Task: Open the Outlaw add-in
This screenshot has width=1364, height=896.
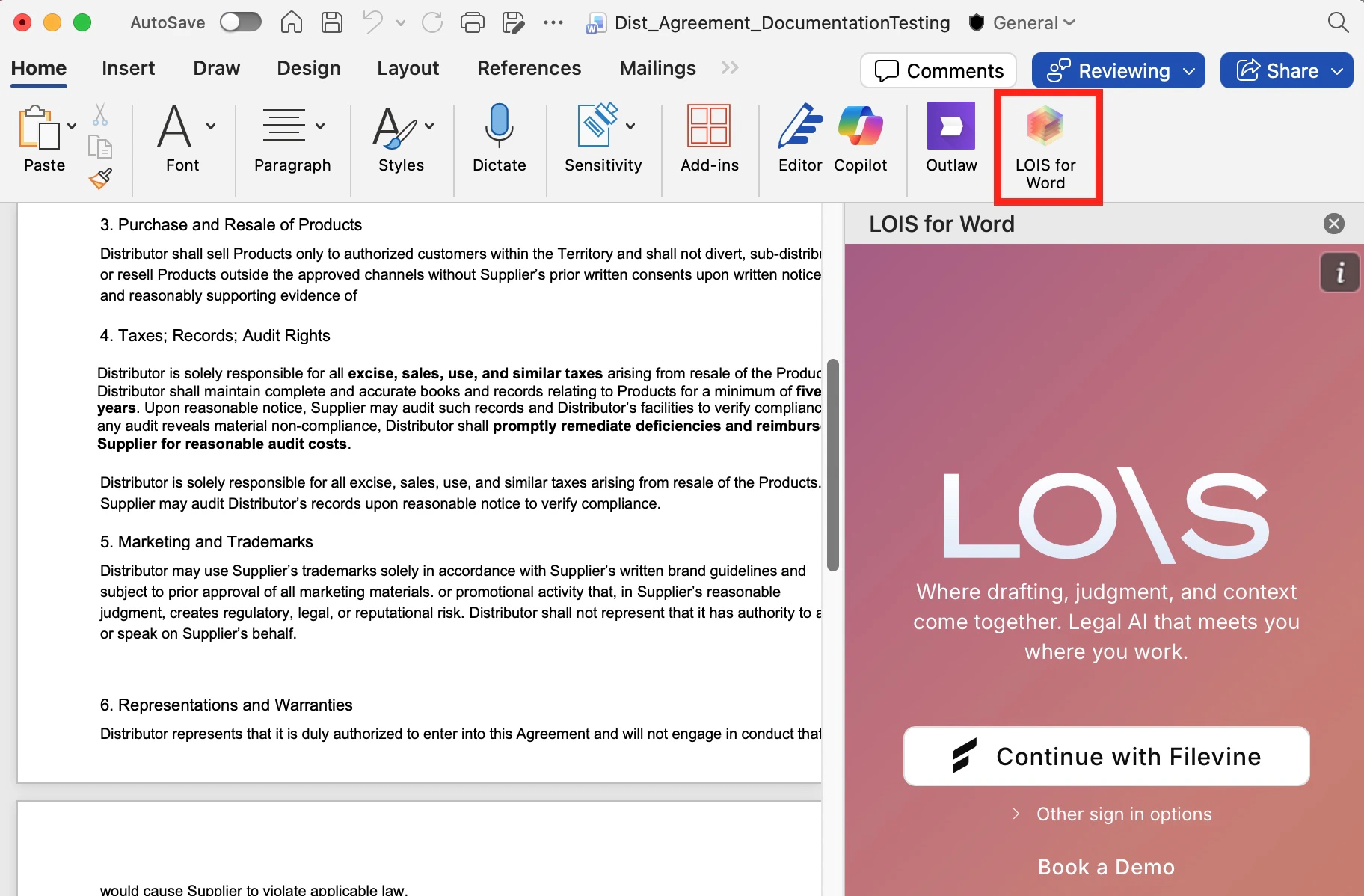Action: point(951,138)
